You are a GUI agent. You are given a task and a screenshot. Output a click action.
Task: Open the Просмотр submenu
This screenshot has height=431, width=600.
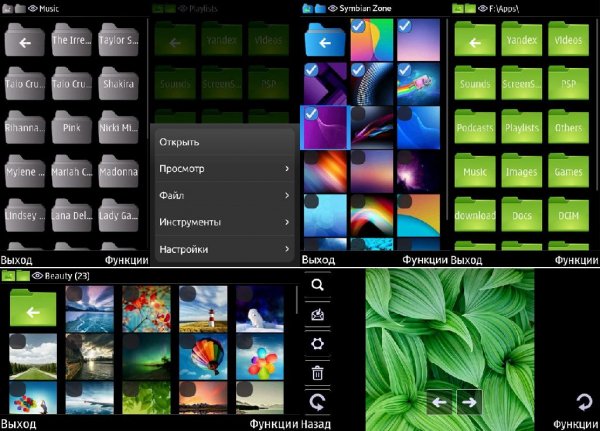pyautogui.click(x=224, y=168)
